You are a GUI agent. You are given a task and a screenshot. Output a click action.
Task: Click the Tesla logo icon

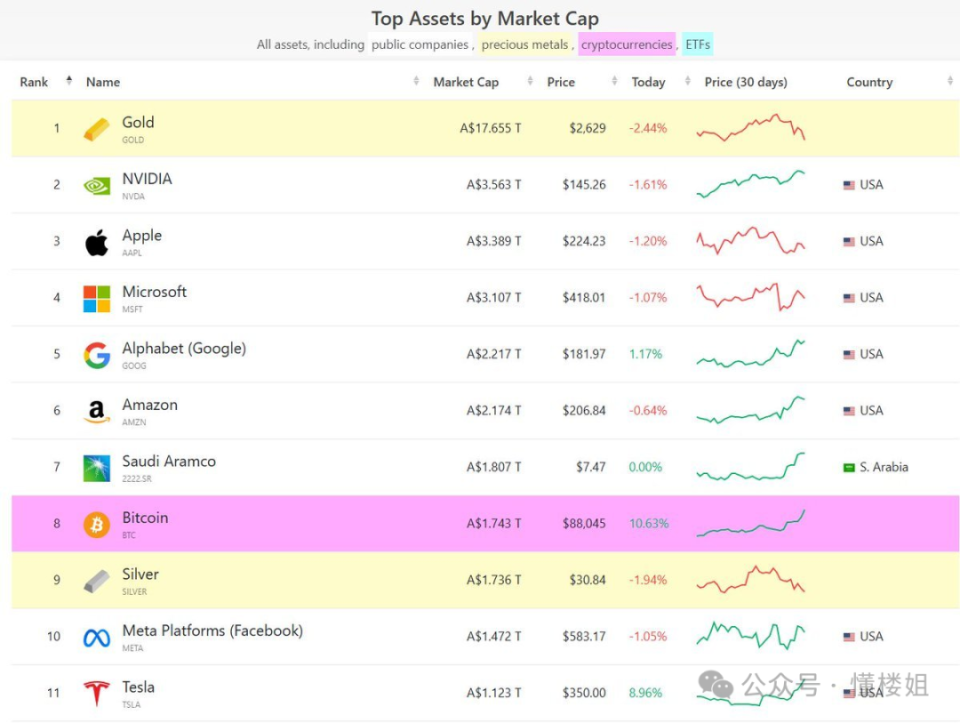(x=97, y=693)
